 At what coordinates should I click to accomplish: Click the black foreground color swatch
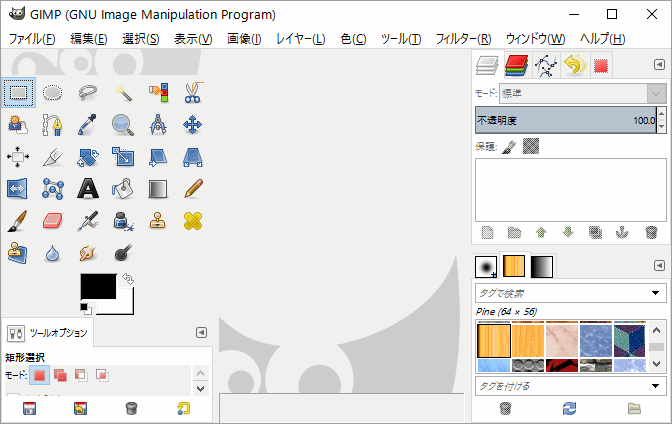[98, 286]
